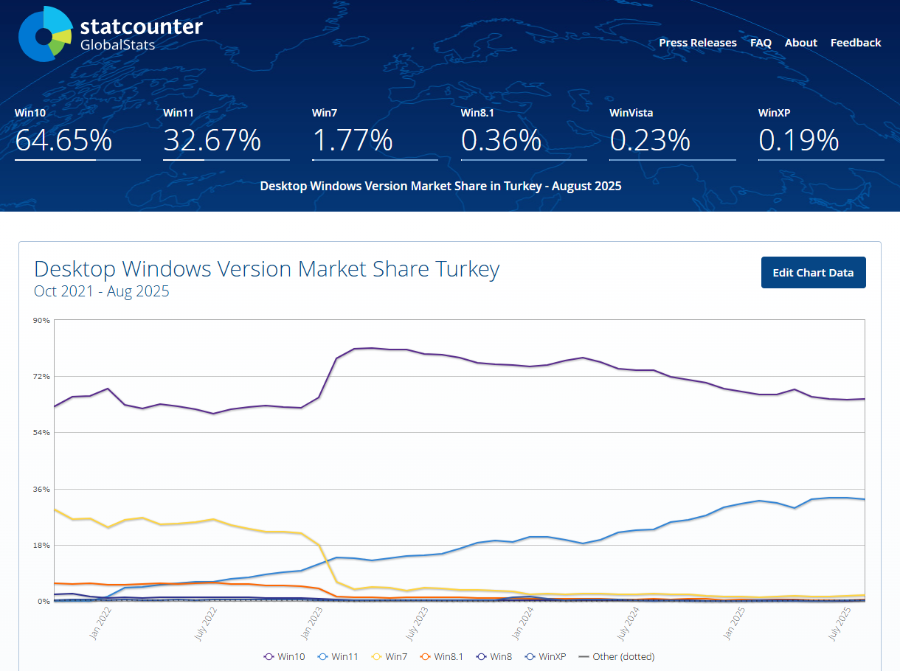Screen dimensions: 900x671
Task: Click the Jan 2025 axis label
Action: tap(734, 623)
